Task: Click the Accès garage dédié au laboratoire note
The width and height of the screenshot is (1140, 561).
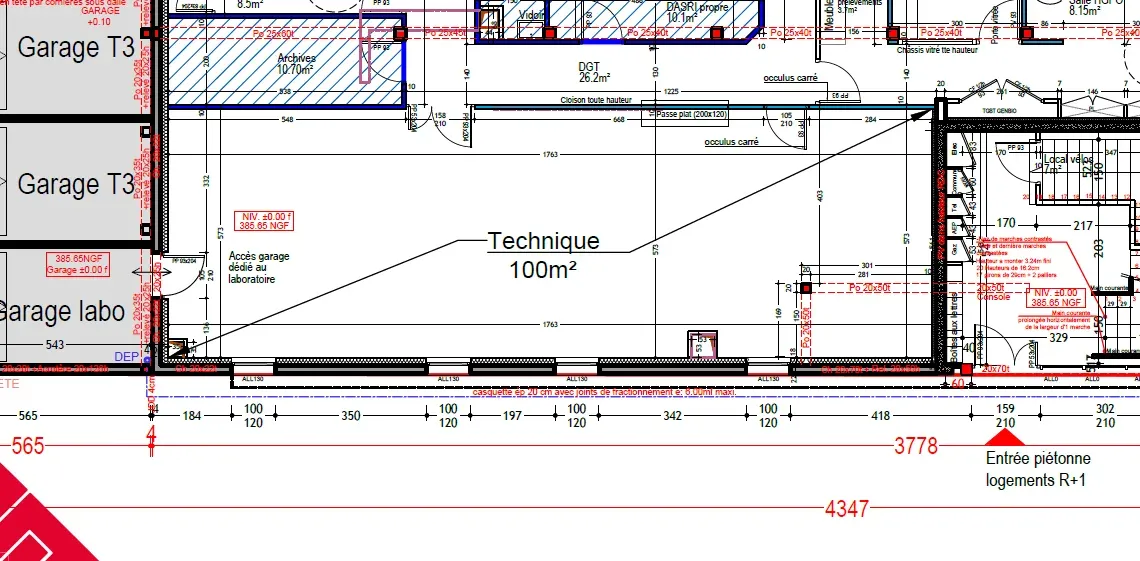Action: pyautogui.click(x=259, y=267)
